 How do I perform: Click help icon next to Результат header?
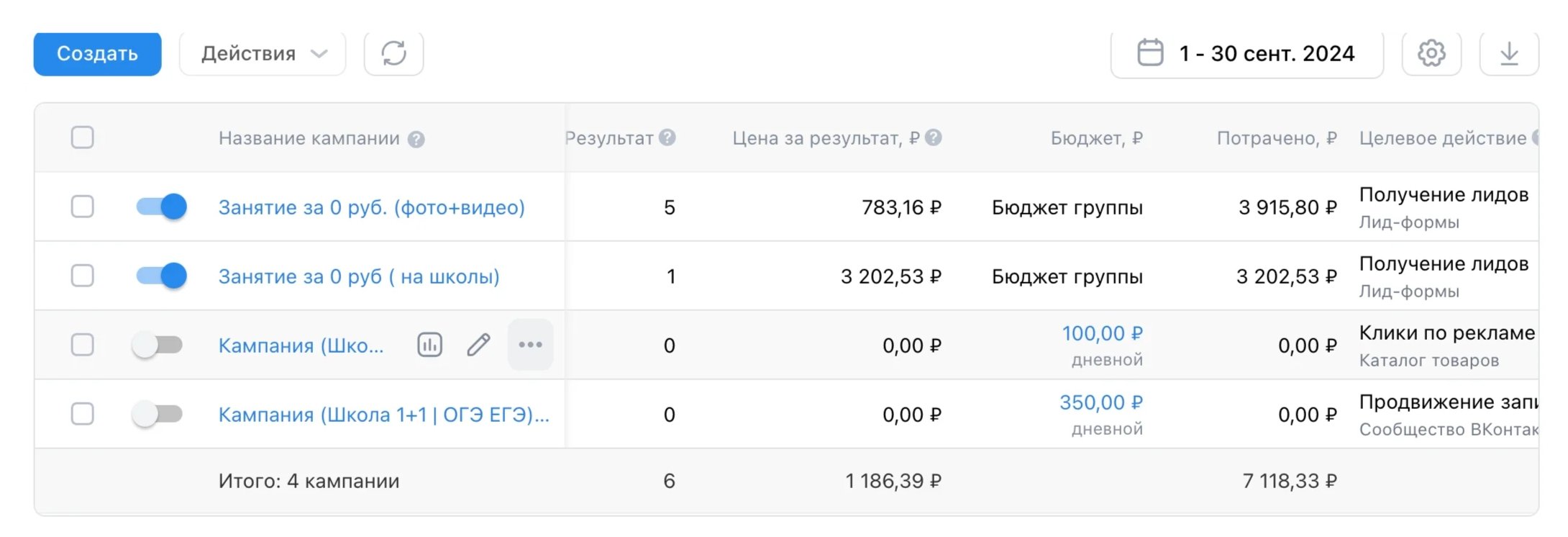point(667,137)
